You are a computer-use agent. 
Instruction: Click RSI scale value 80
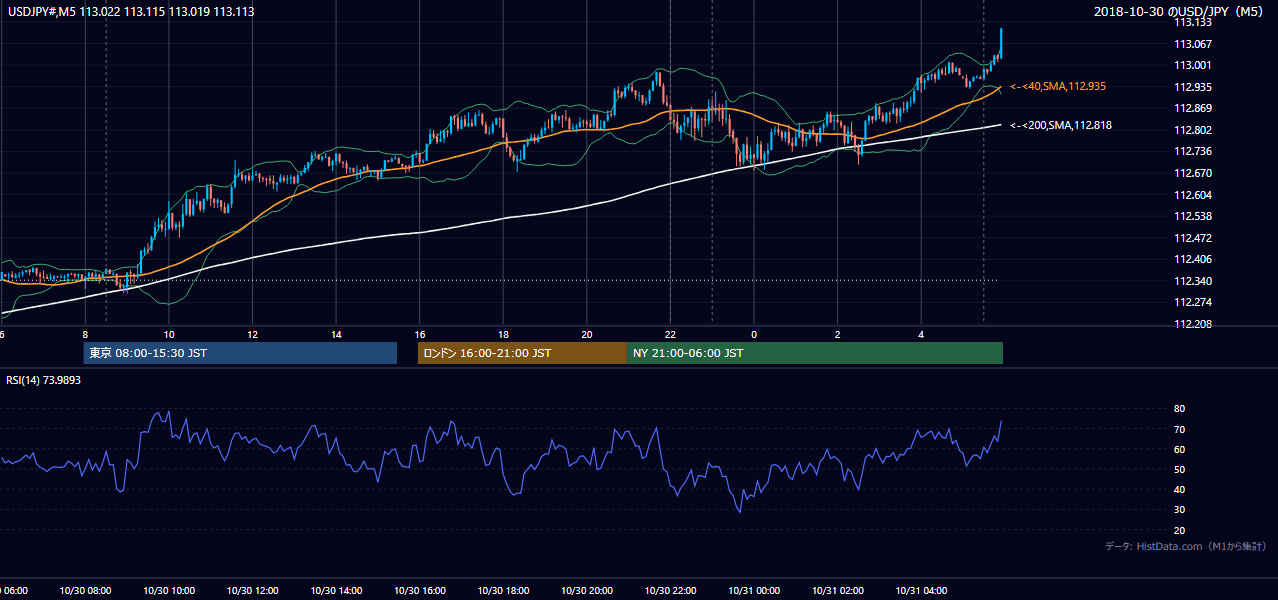[x=1179, y=409]
